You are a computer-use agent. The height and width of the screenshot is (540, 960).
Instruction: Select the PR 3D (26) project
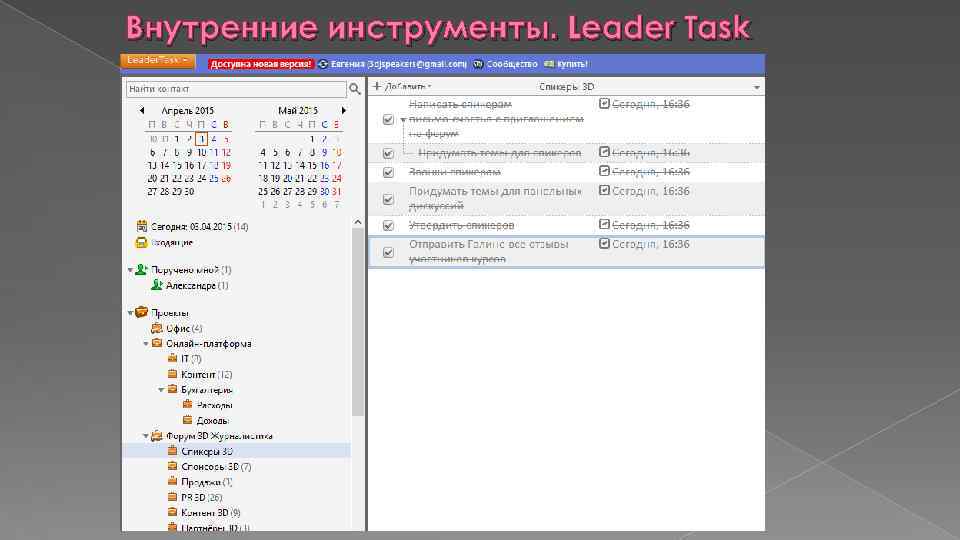coord(201,497)
